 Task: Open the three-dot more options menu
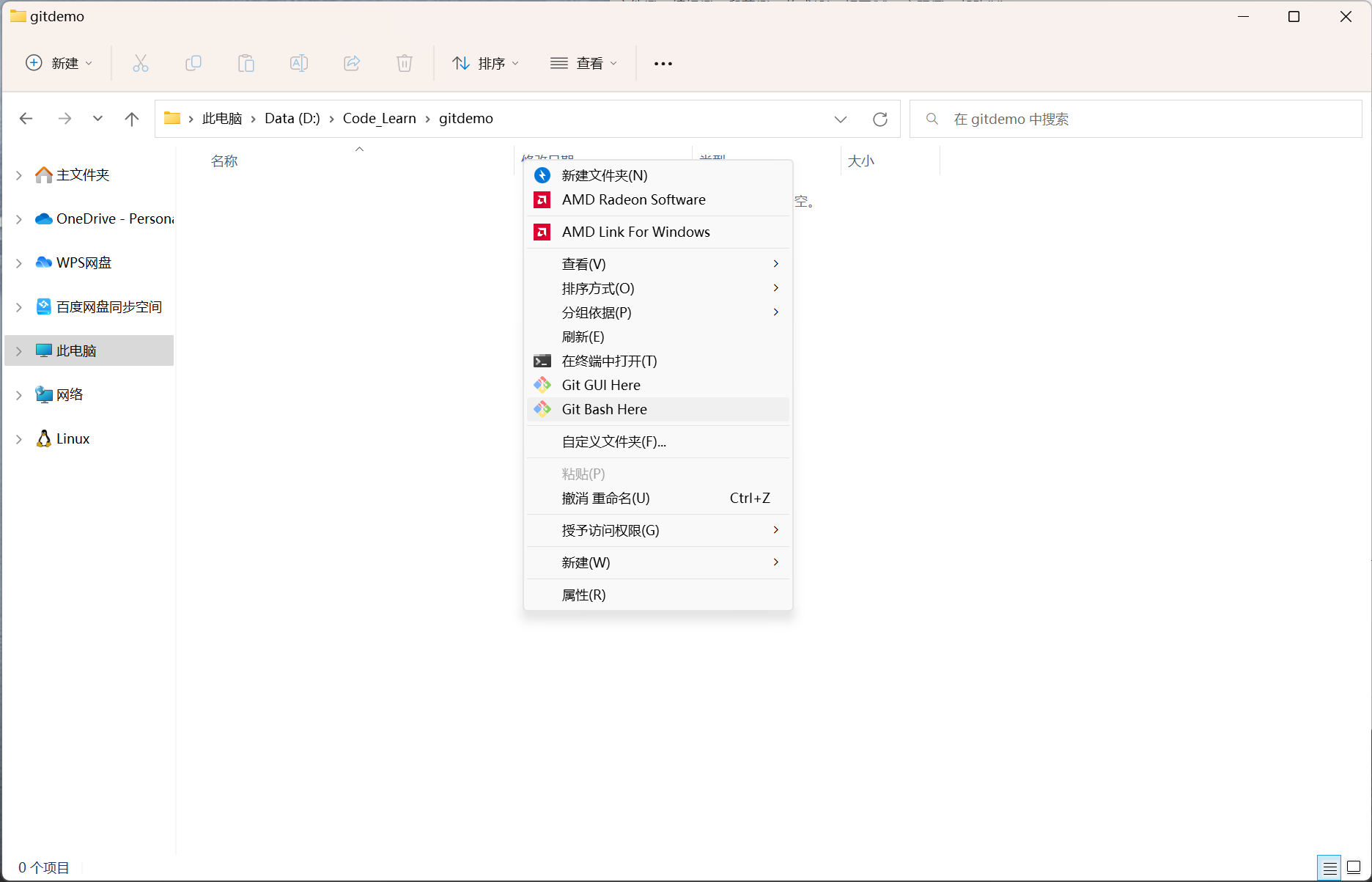pyautogui.click(x=663, y=64)
